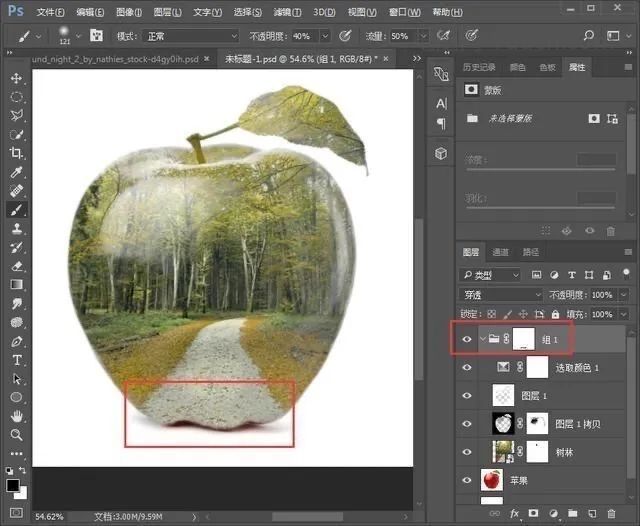Open the 3D panel cube icon
Image resolution: width=640 pixels, height=526 pixels.
tap(441, 153)
